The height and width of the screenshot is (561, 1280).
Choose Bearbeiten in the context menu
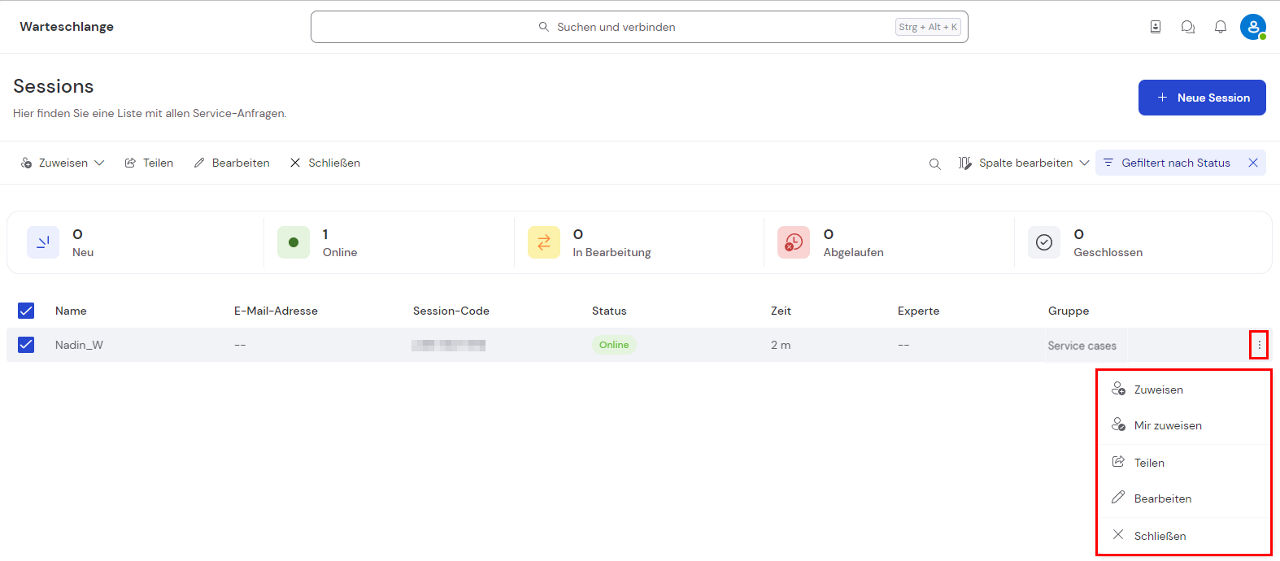coord(1184,498)
